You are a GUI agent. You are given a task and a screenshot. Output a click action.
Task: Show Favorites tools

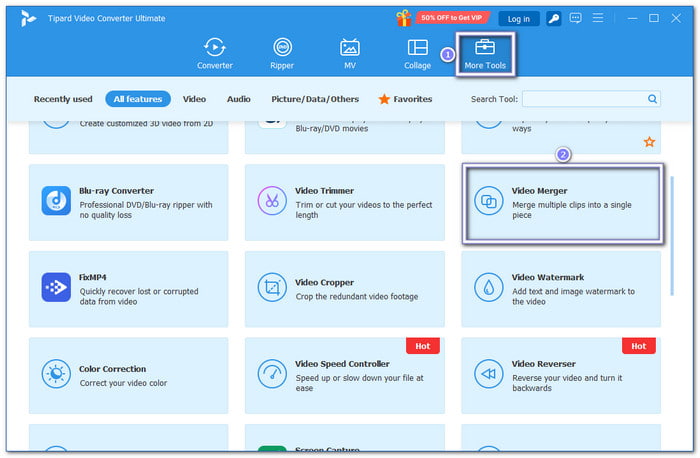click(x=405, y=99)
